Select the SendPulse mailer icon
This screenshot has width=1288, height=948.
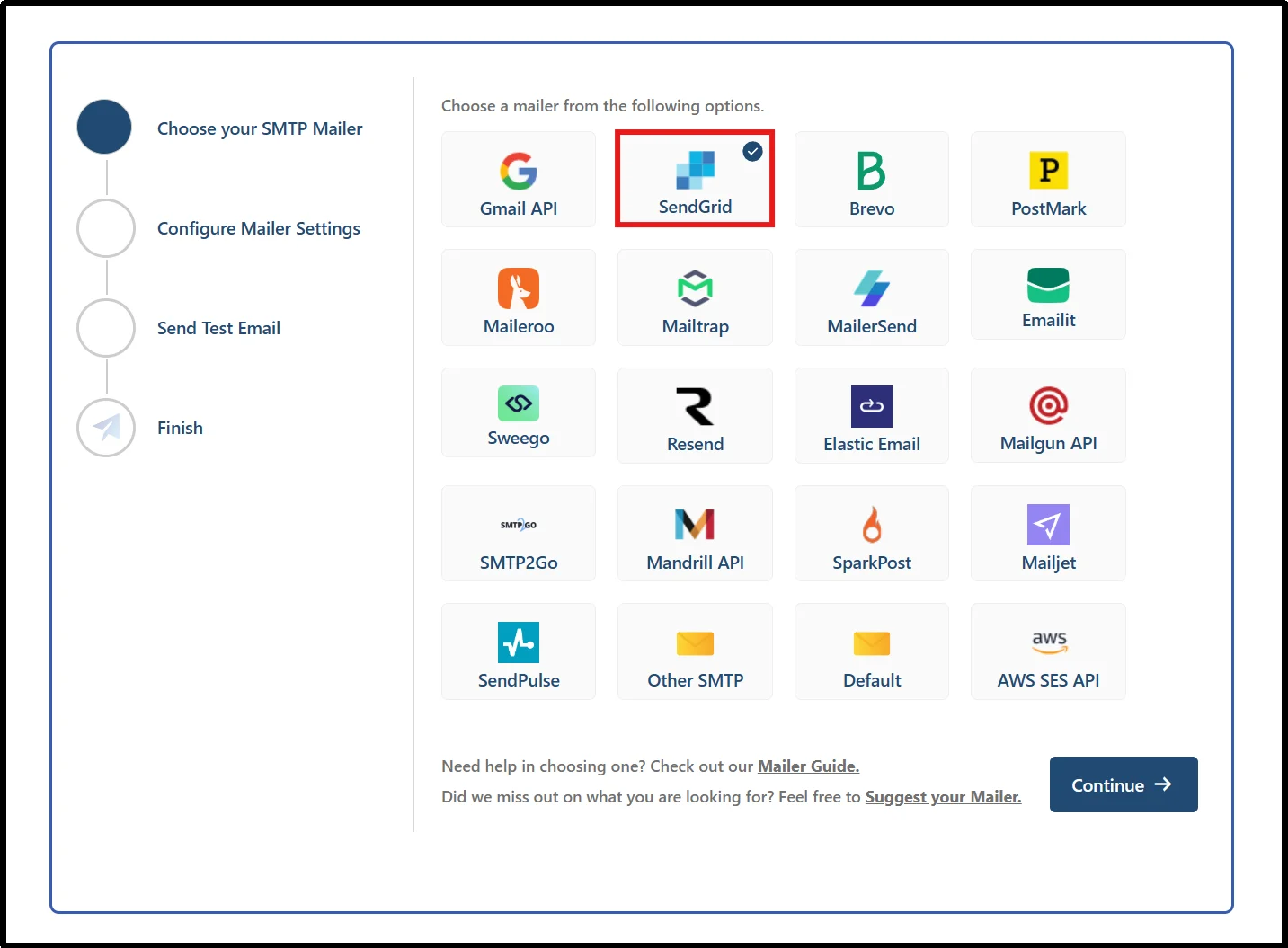pos(519,642)
